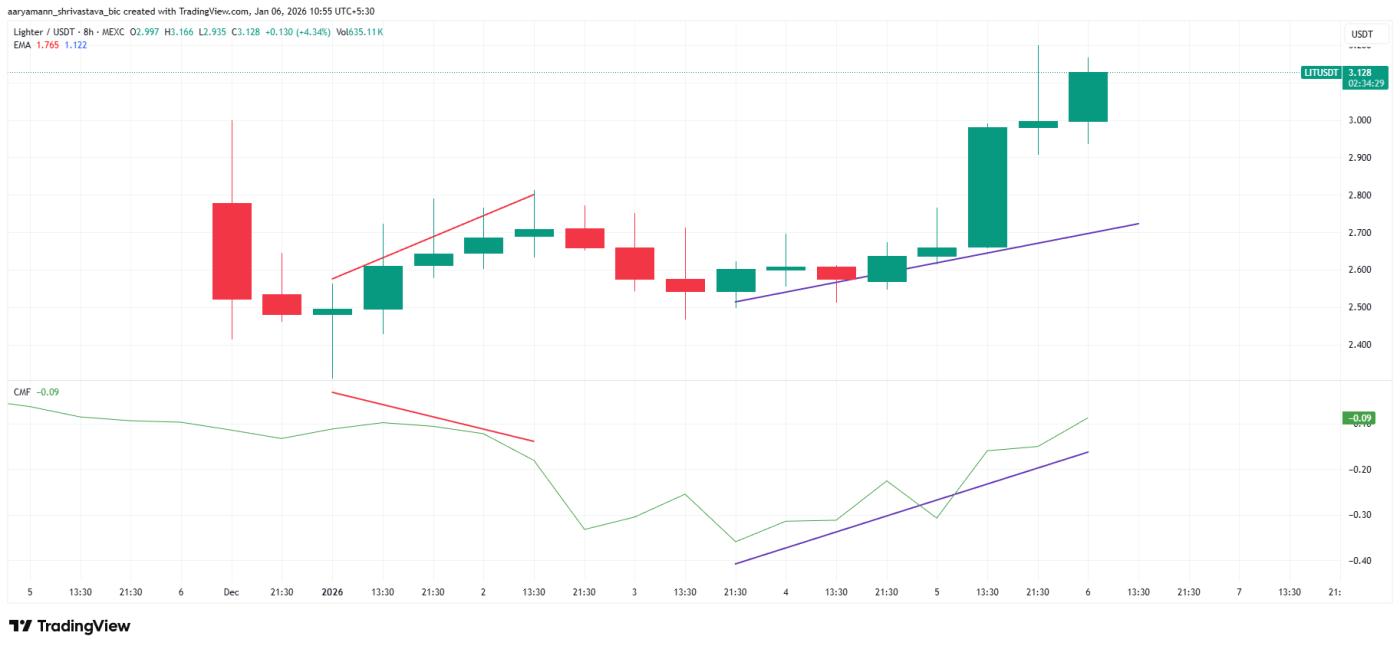Click the red EMA value 1.765
This screenshot has height=649, width=1400.
point(46,44)
